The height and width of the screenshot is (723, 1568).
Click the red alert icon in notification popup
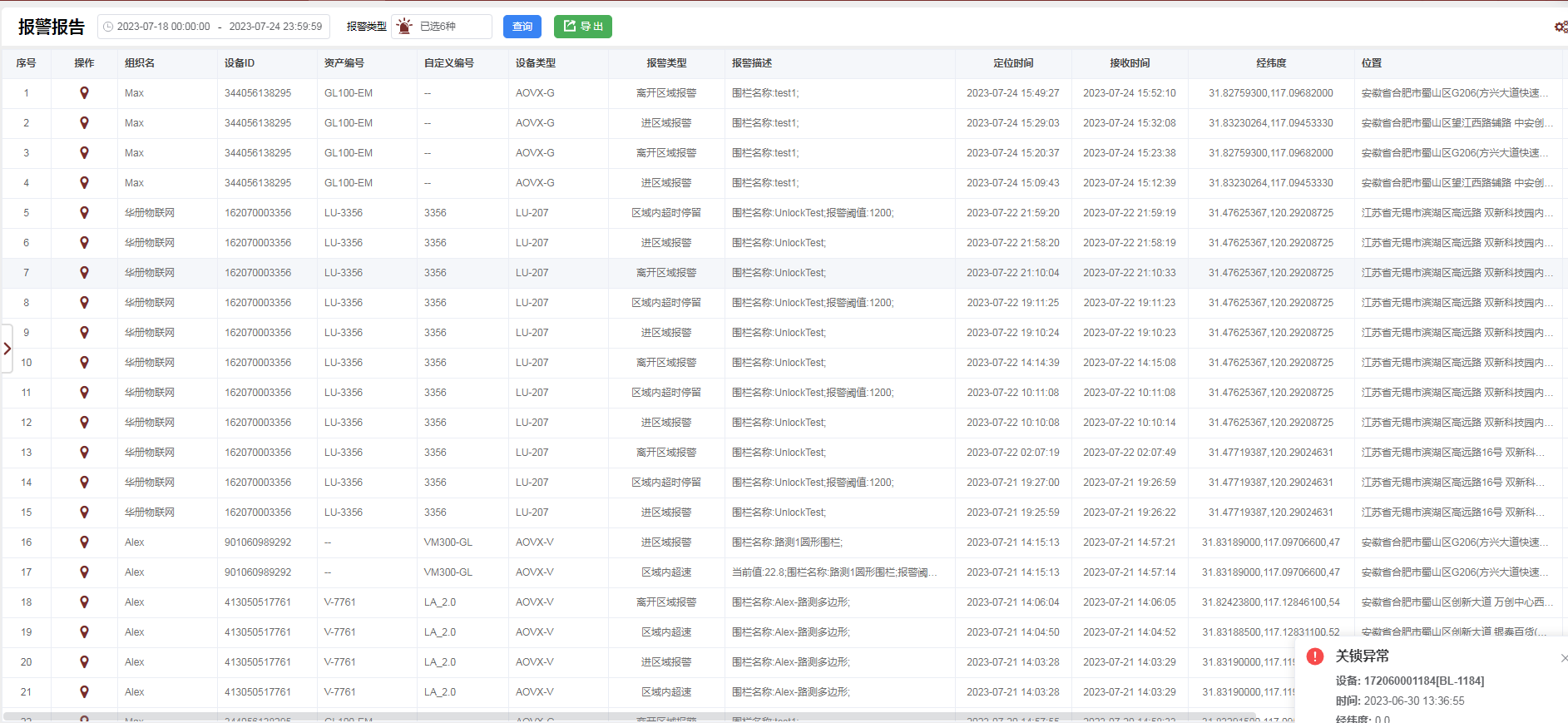[x=1315, y=656]
